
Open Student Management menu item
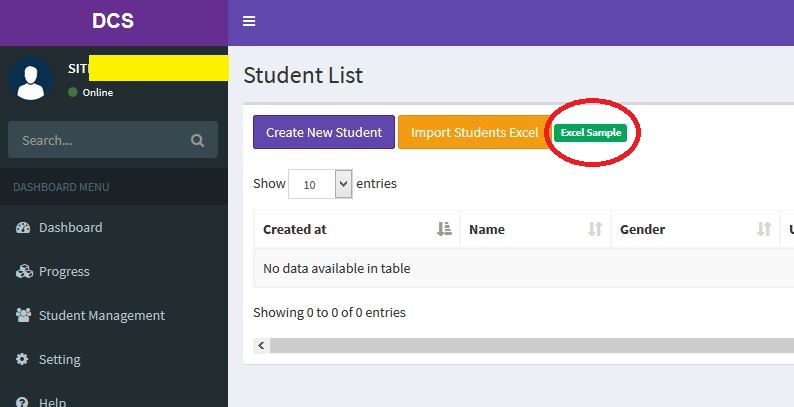tap(101, 316)
